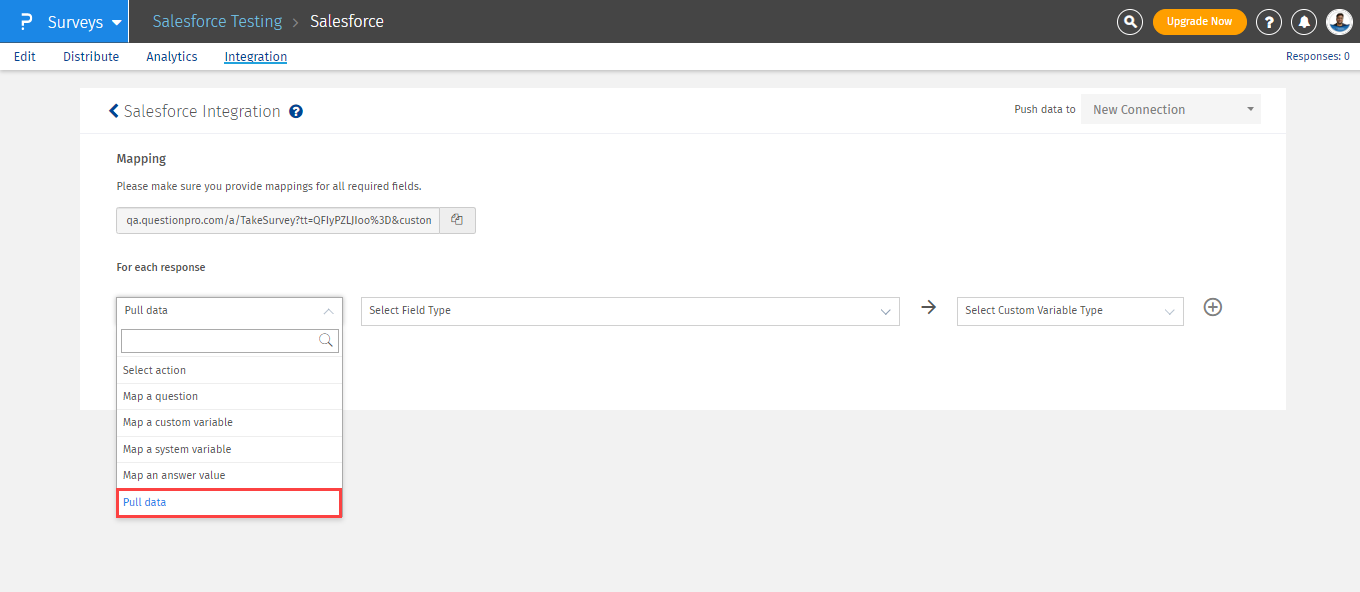Choose Map a custom variable option
1360x592 pixels.
point(229,422)
